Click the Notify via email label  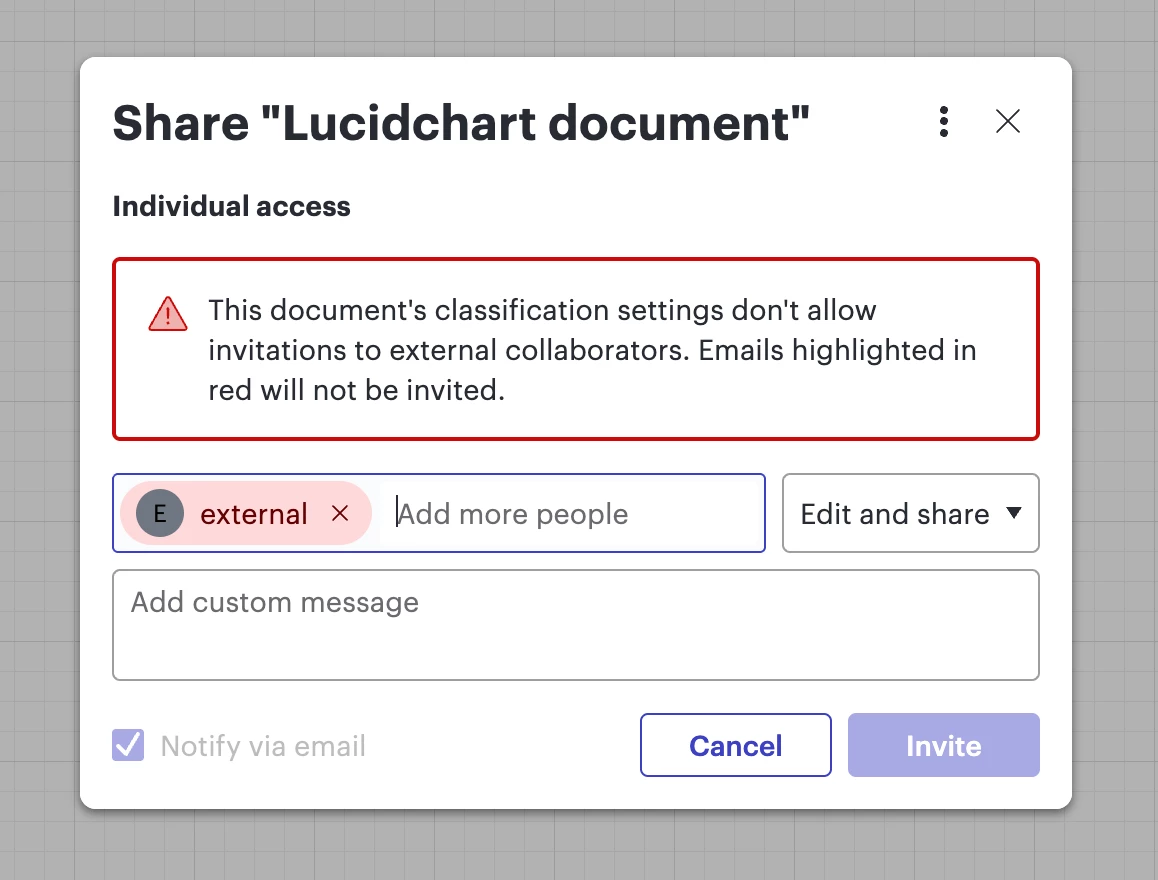click(263, 746)
